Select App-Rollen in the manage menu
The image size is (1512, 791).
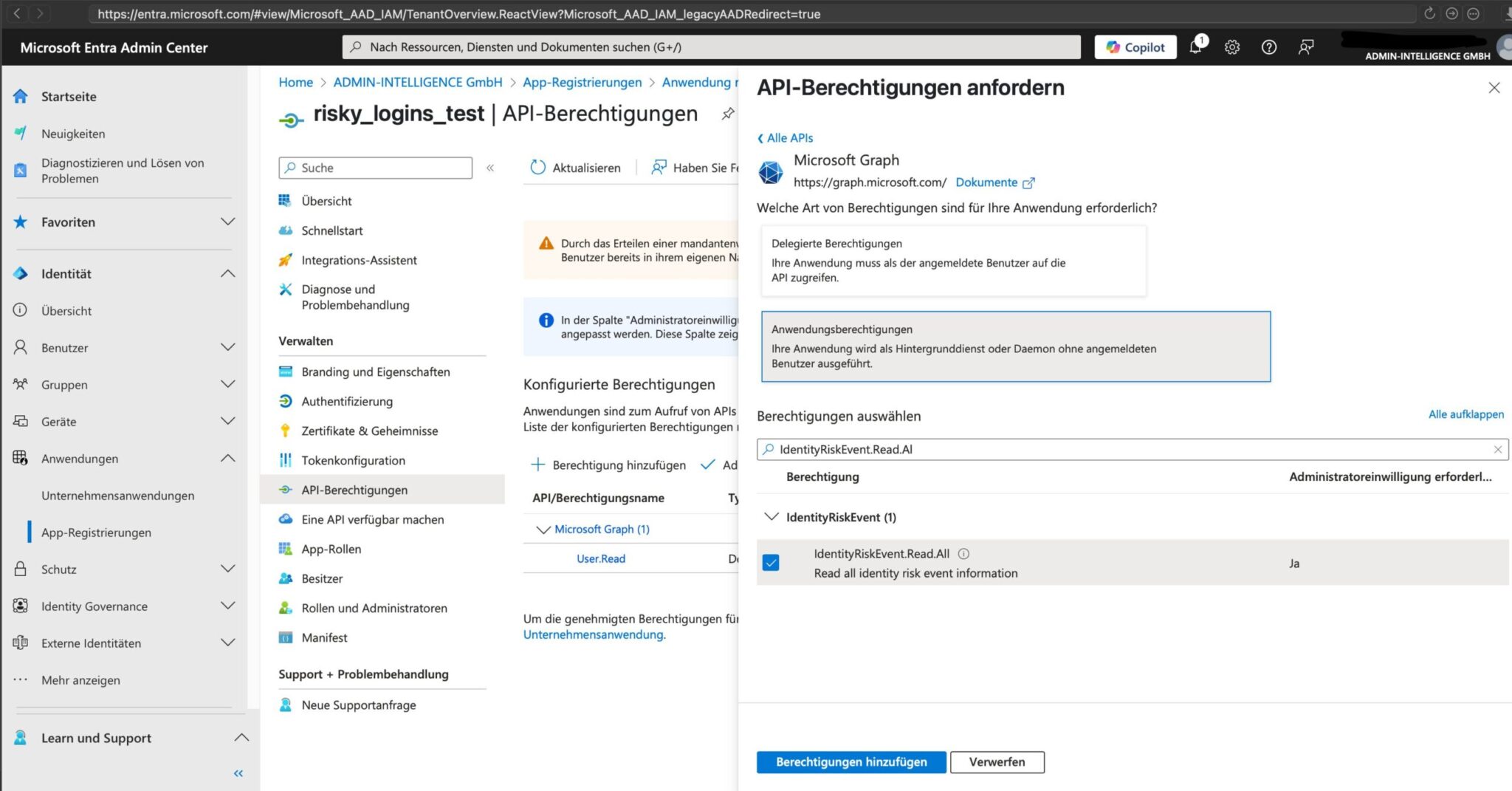coord(330,549)
